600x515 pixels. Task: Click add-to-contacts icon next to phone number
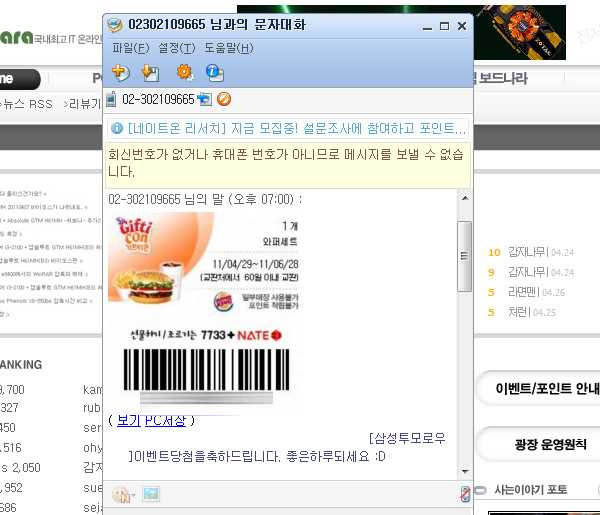[204, 99]
